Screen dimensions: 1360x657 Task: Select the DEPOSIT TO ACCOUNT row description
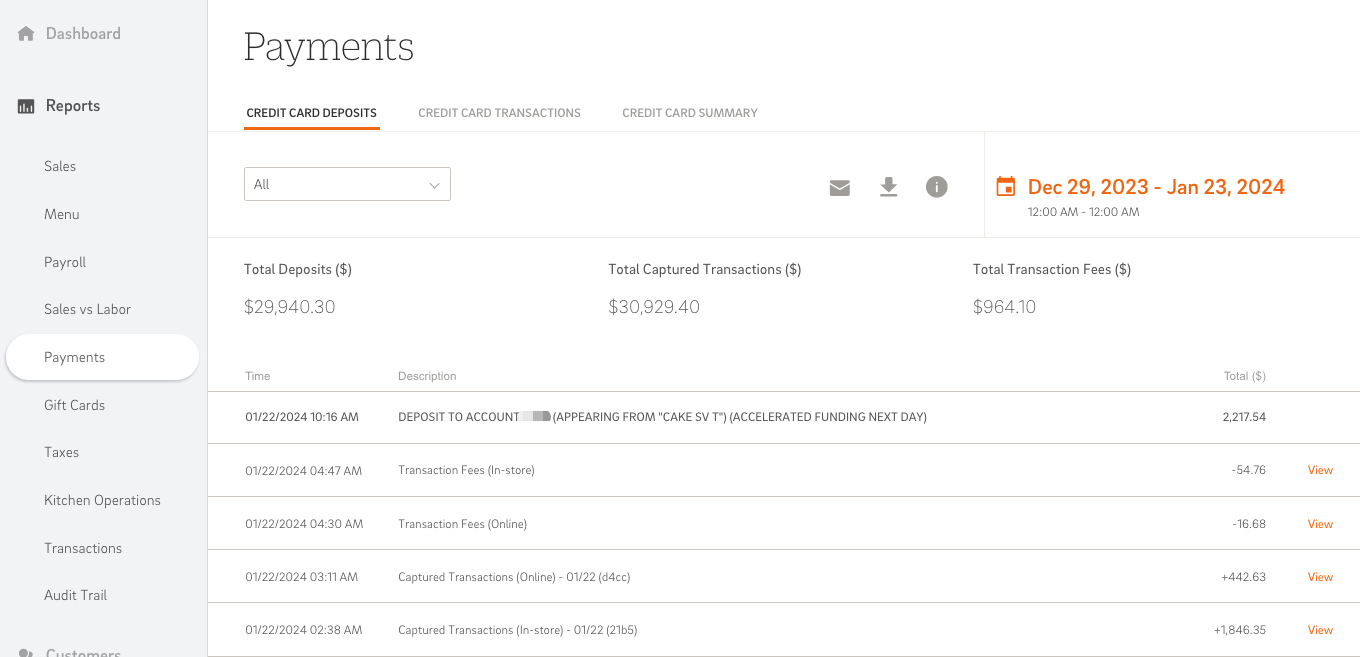pos(662,417)
